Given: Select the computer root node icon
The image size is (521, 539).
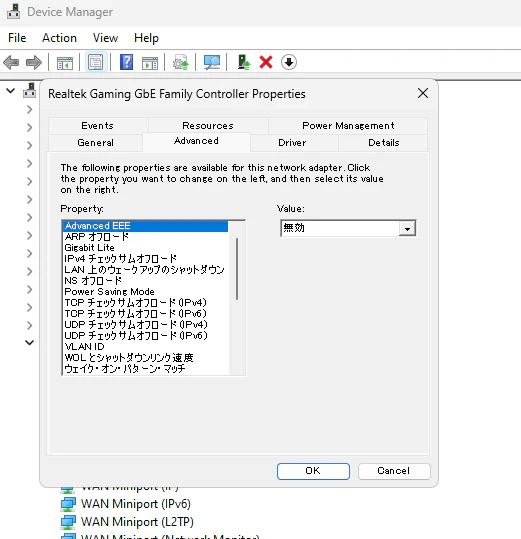Looking at the screenshot, I should [x=30, y=91].
